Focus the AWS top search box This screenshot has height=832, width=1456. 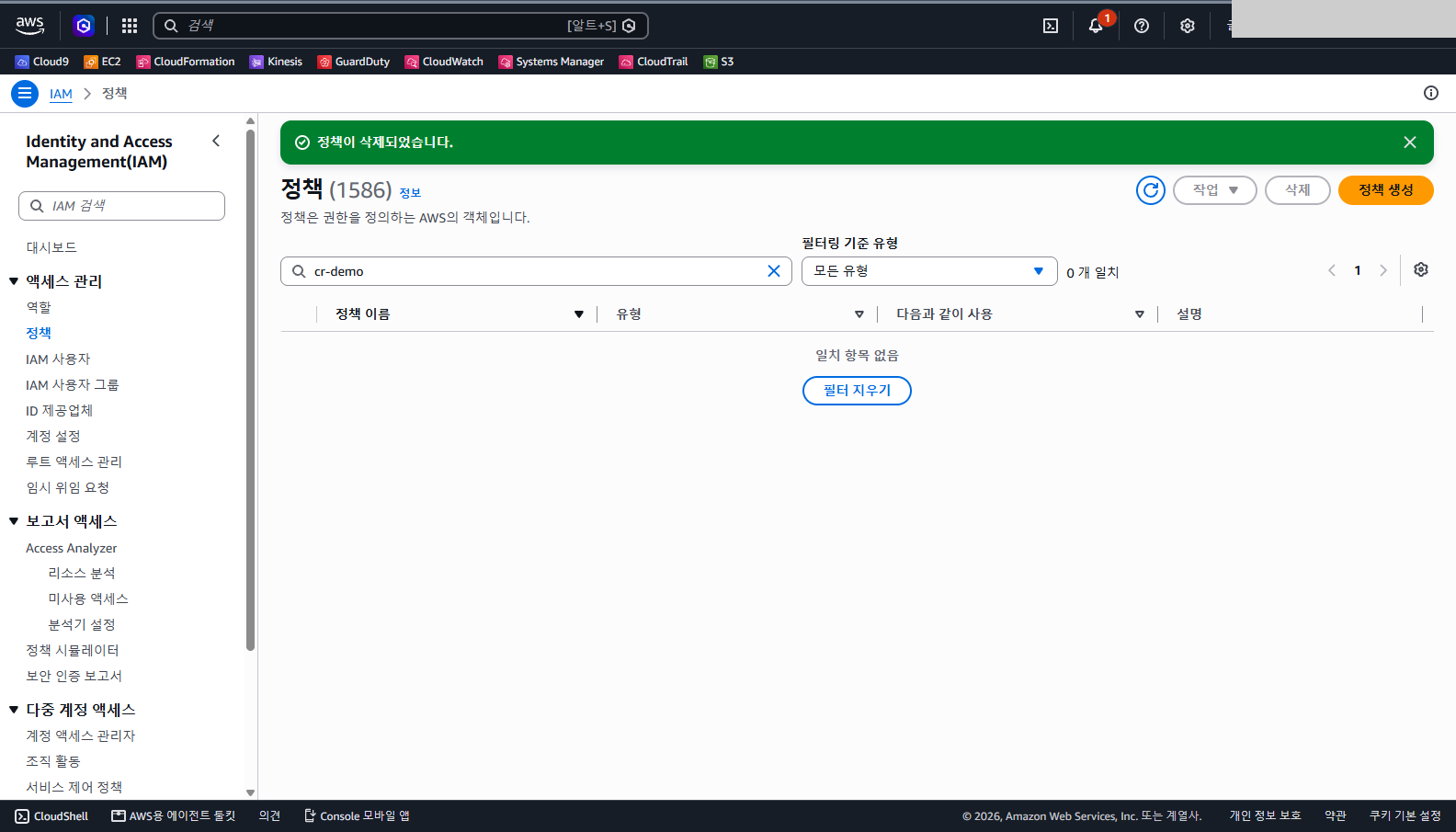401,26
